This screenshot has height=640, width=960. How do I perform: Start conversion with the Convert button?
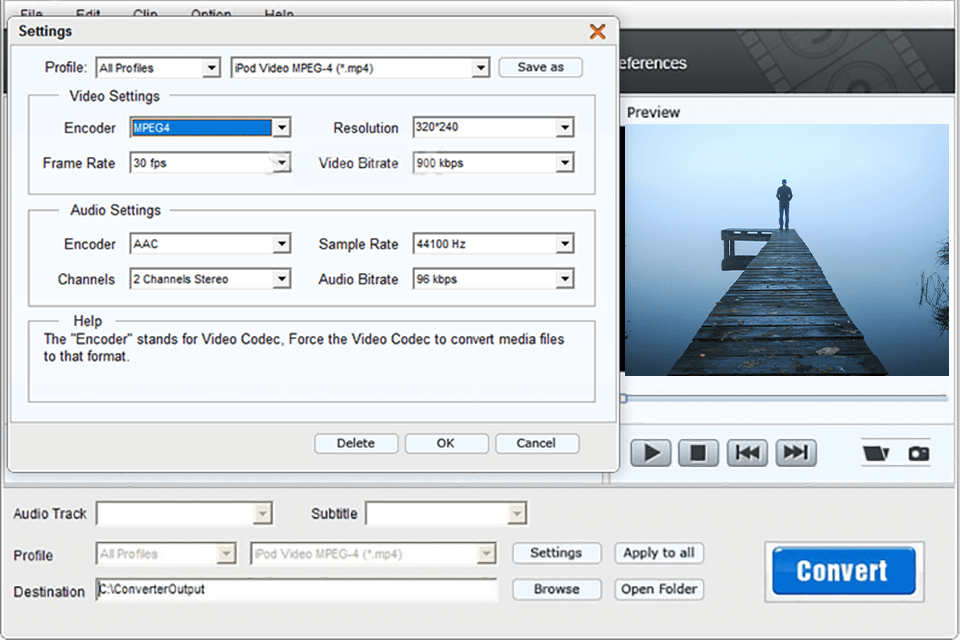(843, 571)
